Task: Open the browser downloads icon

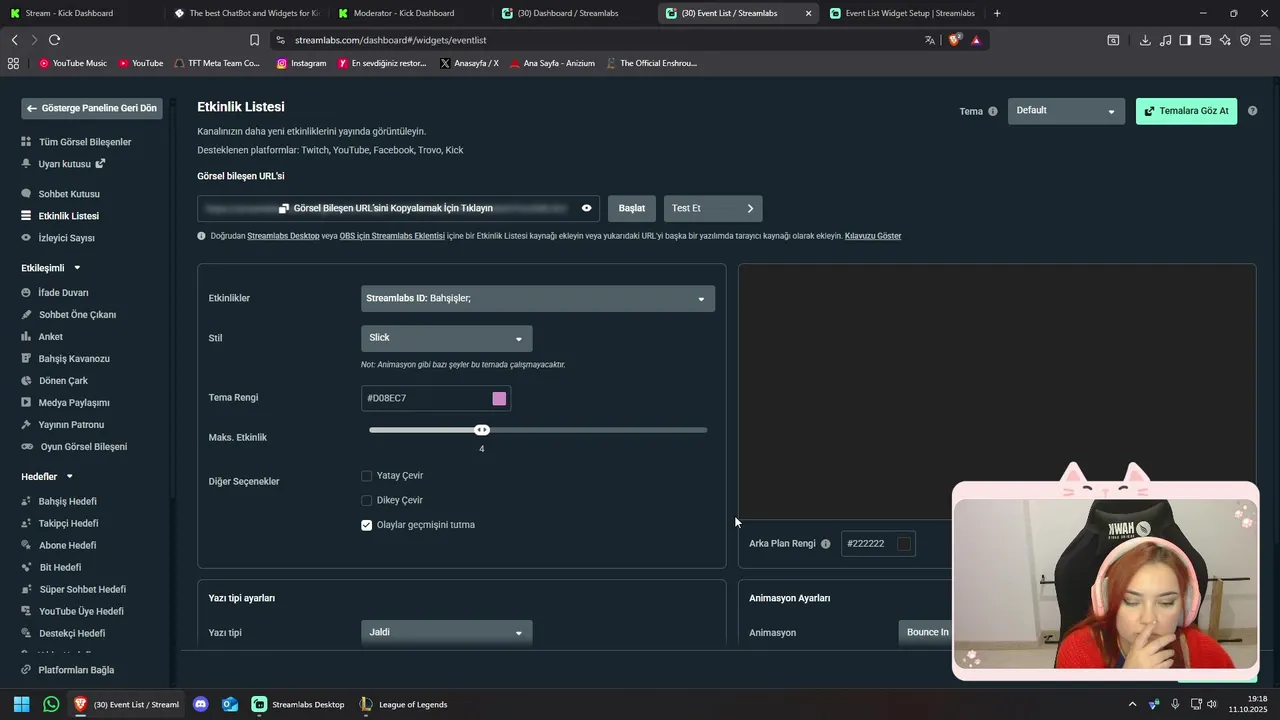Action: (1145, 40)
